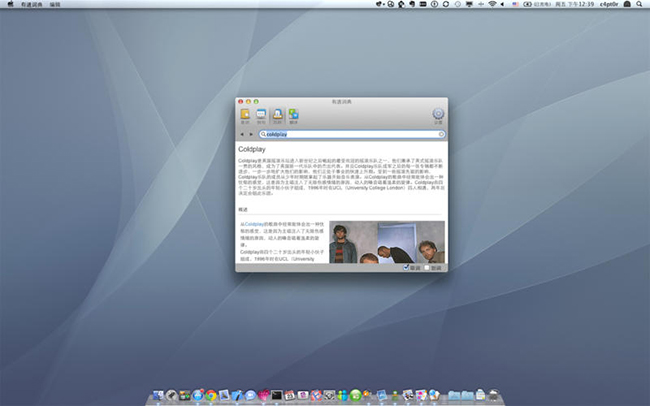Click the Coldplay heading title
The width and height of the screenshot is (650, 406).
click(x=252, y=149)
